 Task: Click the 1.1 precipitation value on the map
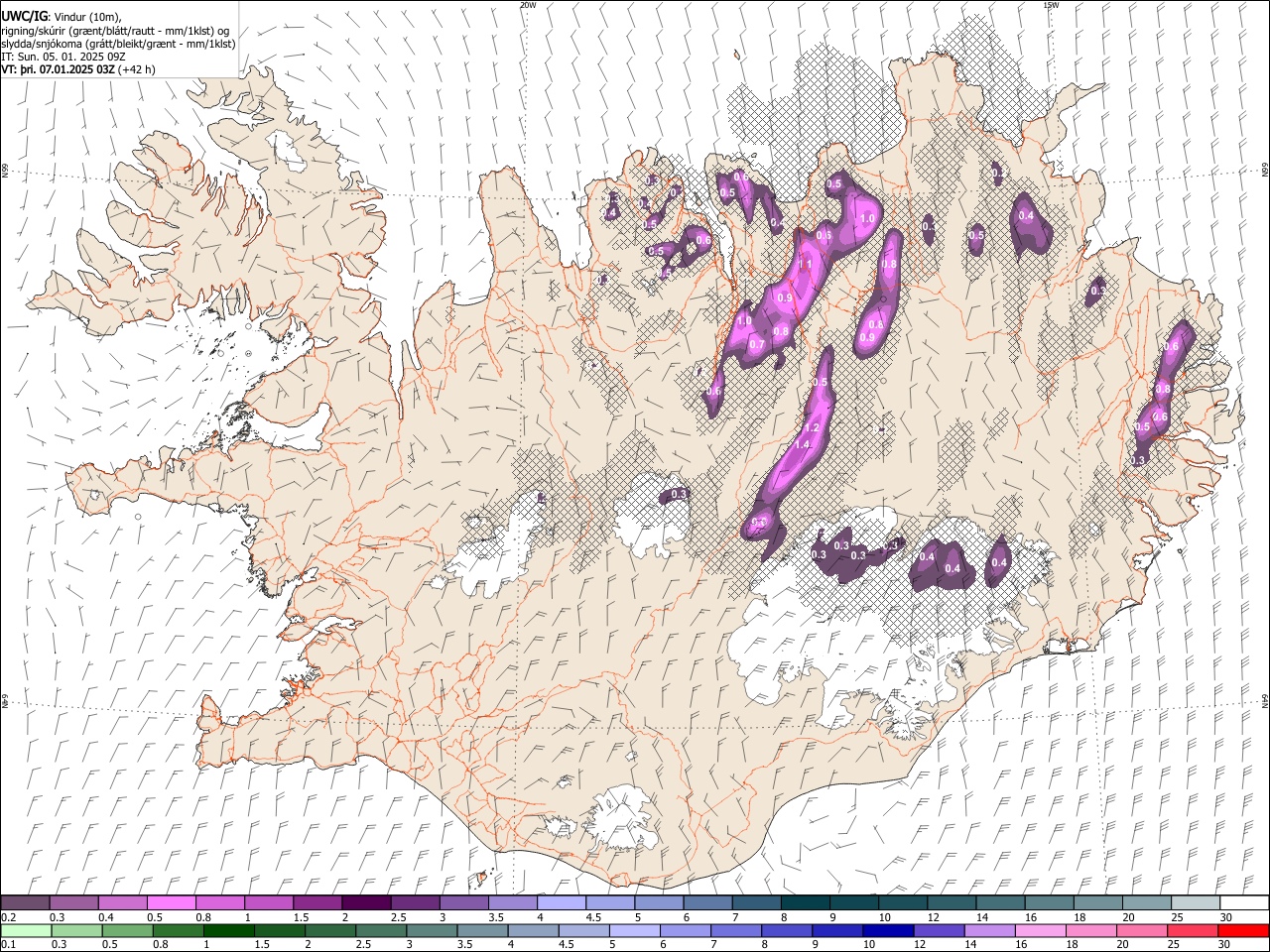pyautogui.click(x=806, y=265)
